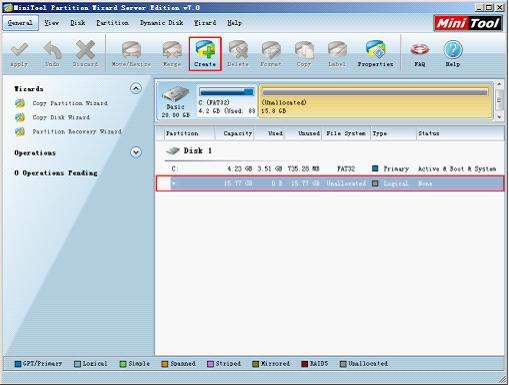
Task: Click the Logical legend swatch
Action: pos(77,364)
